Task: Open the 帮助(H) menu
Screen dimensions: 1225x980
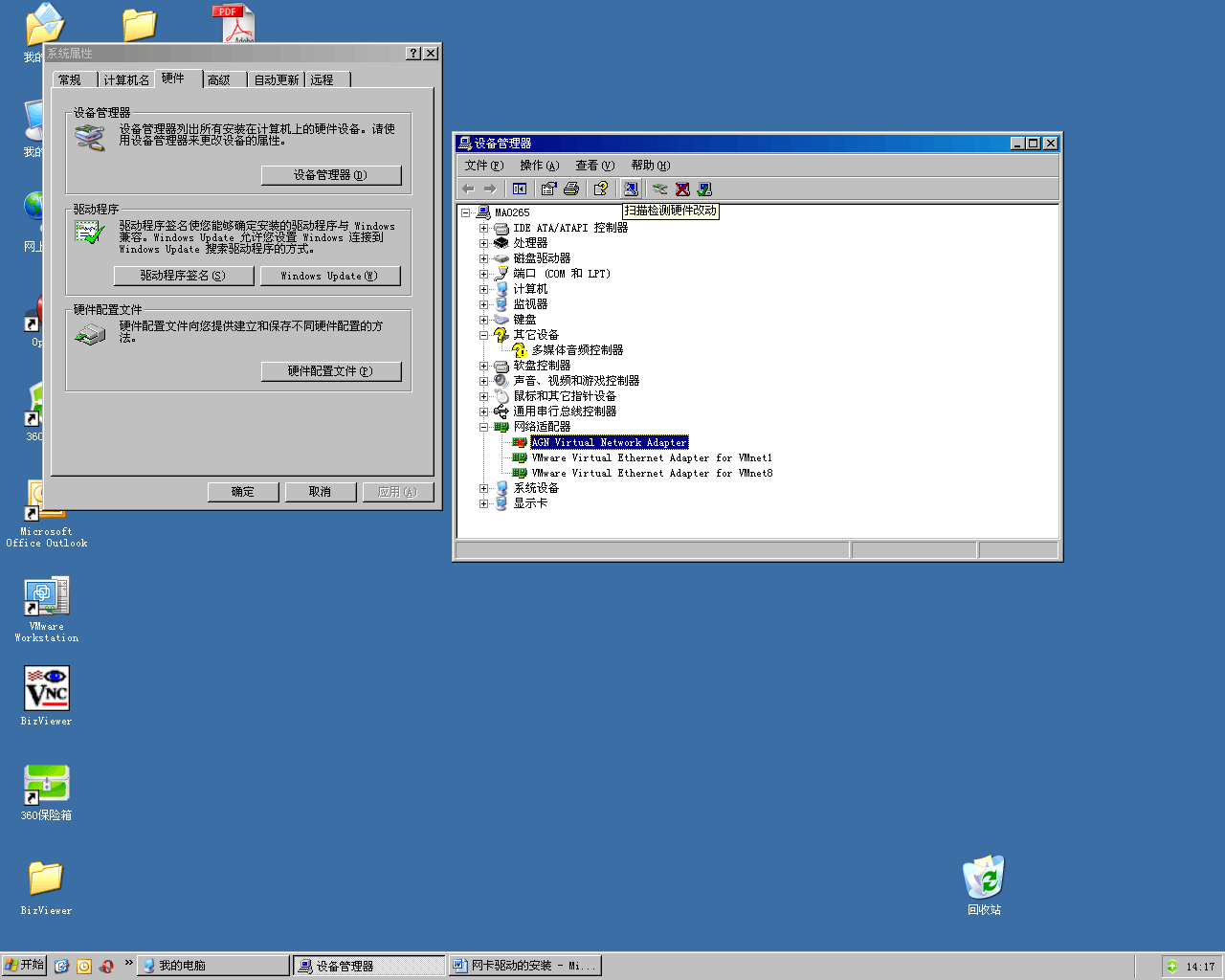Action: pyautogui.click(x=651, y=166)
